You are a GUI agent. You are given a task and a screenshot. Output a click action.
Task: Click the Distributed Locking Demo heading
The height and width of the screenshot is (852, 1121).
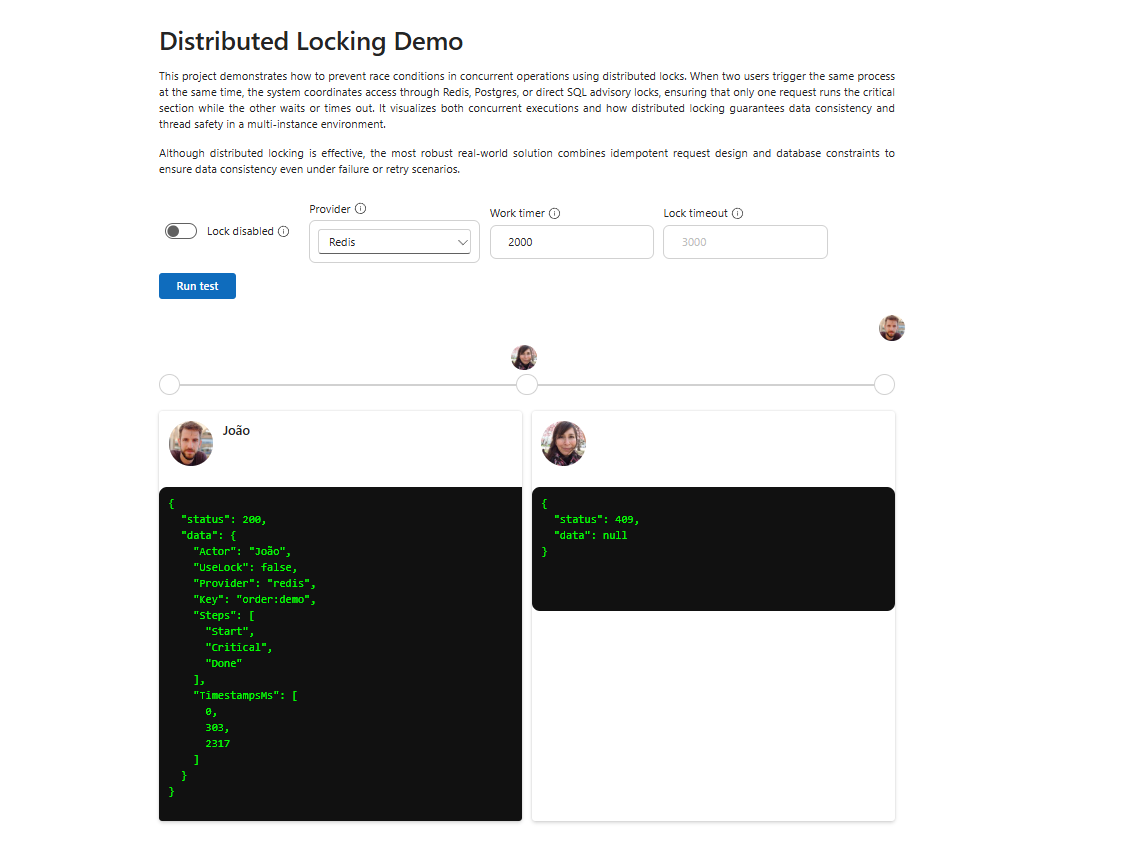311,41
